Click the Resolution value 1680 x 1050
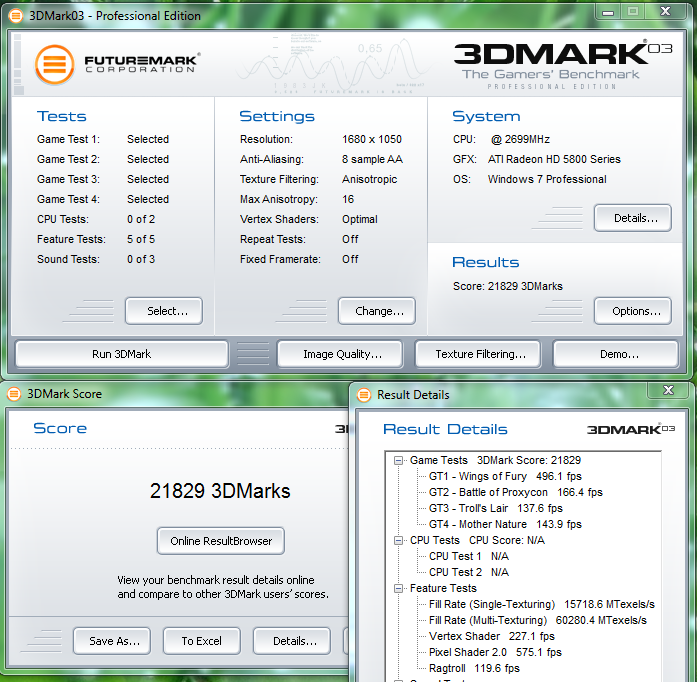The image size is (697, 682). point(372,140)
